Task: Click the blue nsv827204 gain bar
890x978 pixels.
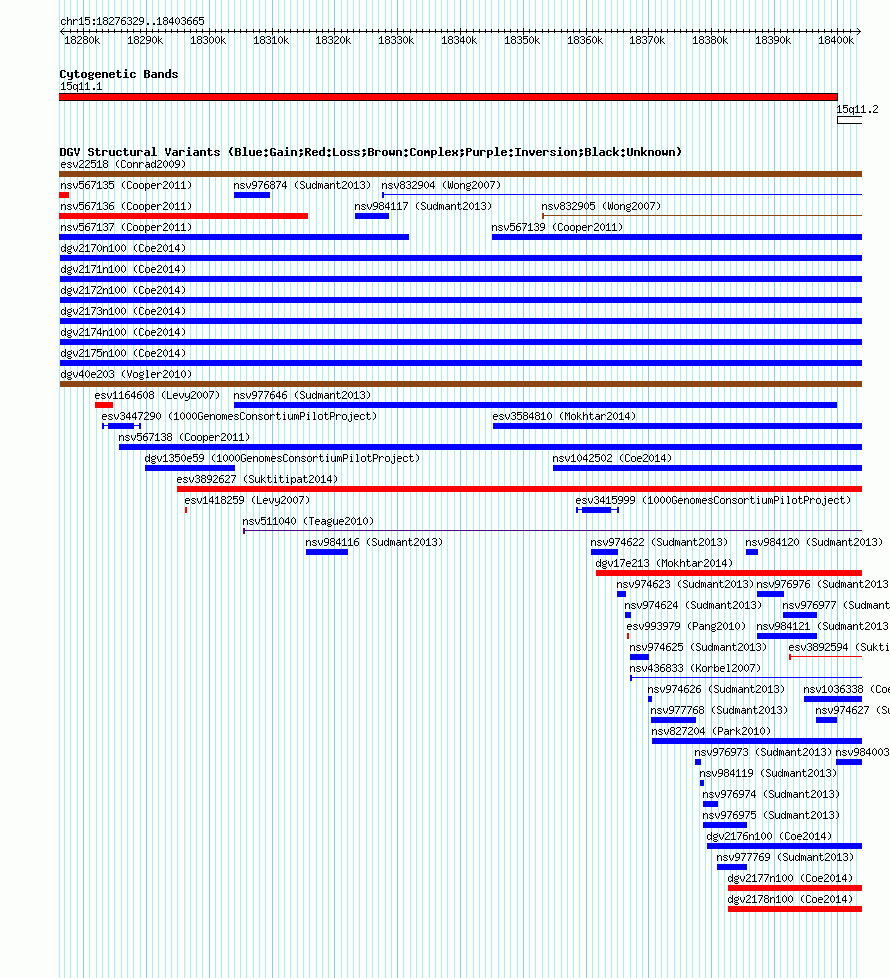Action: [x=757, y=741]
